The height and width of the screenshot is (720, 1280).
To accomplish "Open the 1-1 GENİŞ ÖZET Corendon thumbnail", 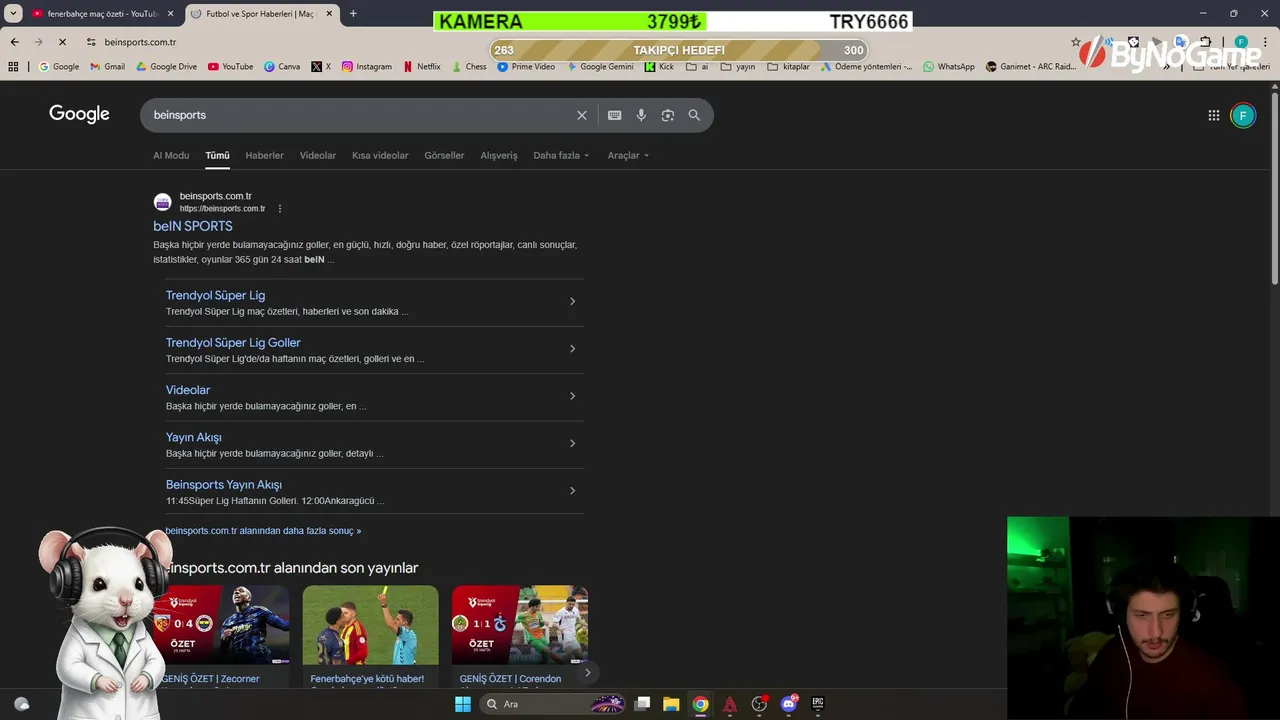I will 520,625.
